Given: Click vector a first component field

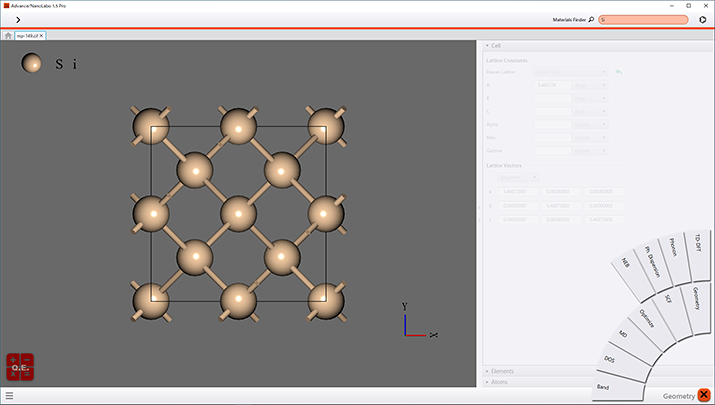Looking at the screenshot, I should click(518, 192).
